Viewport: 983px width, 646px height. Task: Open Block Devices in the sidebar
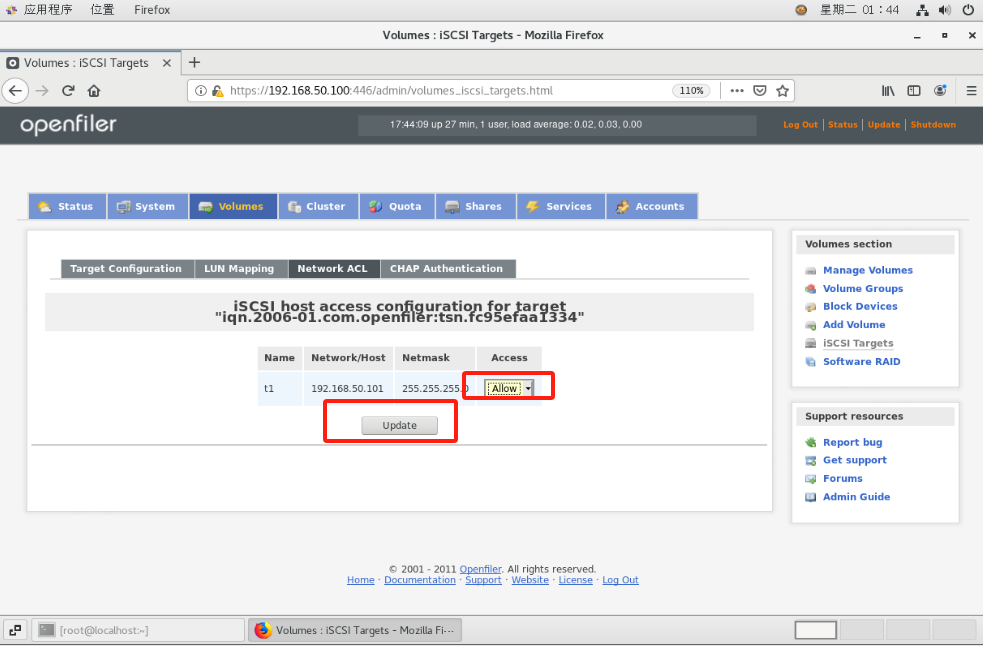tap(860, 307)
